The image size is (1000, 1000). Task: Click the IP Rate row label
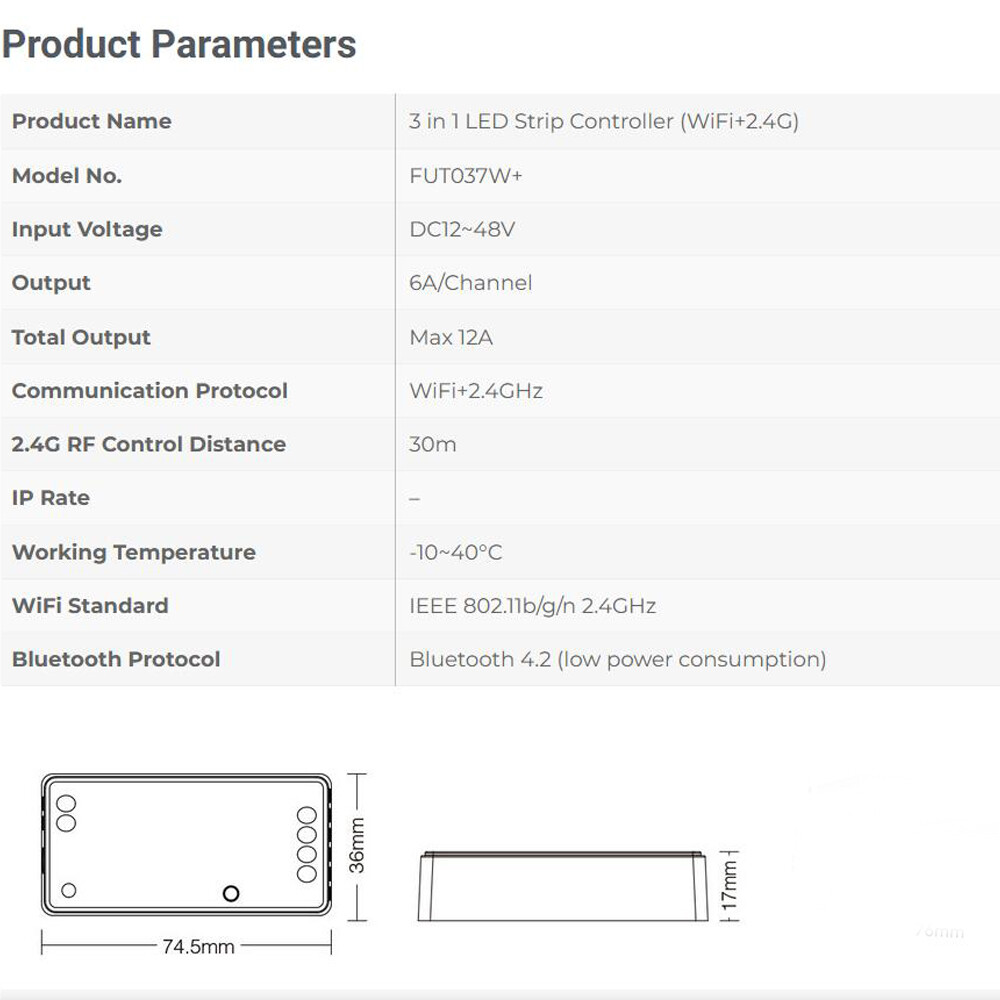click(51, 497)
